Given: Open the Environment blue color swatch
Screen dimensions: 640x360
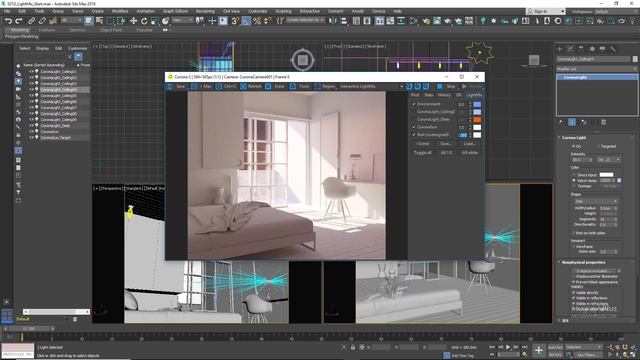Looking at the screenshot, I should (477, 104).
